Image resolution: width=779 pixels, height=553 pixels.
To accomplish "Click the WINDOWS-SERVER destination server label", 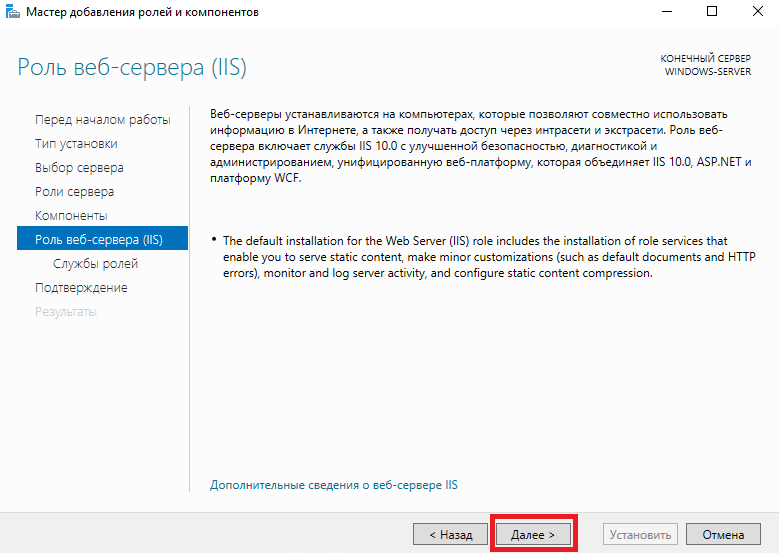I will coord(708,72).
